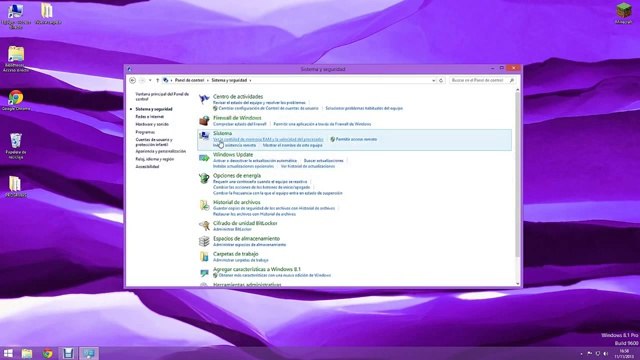Screen dimensions: 640x360
Task: Click the Windows Update green arrow icon
Action: (204, 158)
